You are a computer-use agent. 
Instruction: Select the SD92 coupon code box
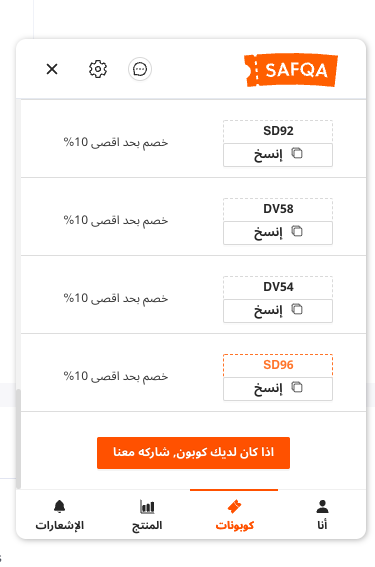(278, 131)
